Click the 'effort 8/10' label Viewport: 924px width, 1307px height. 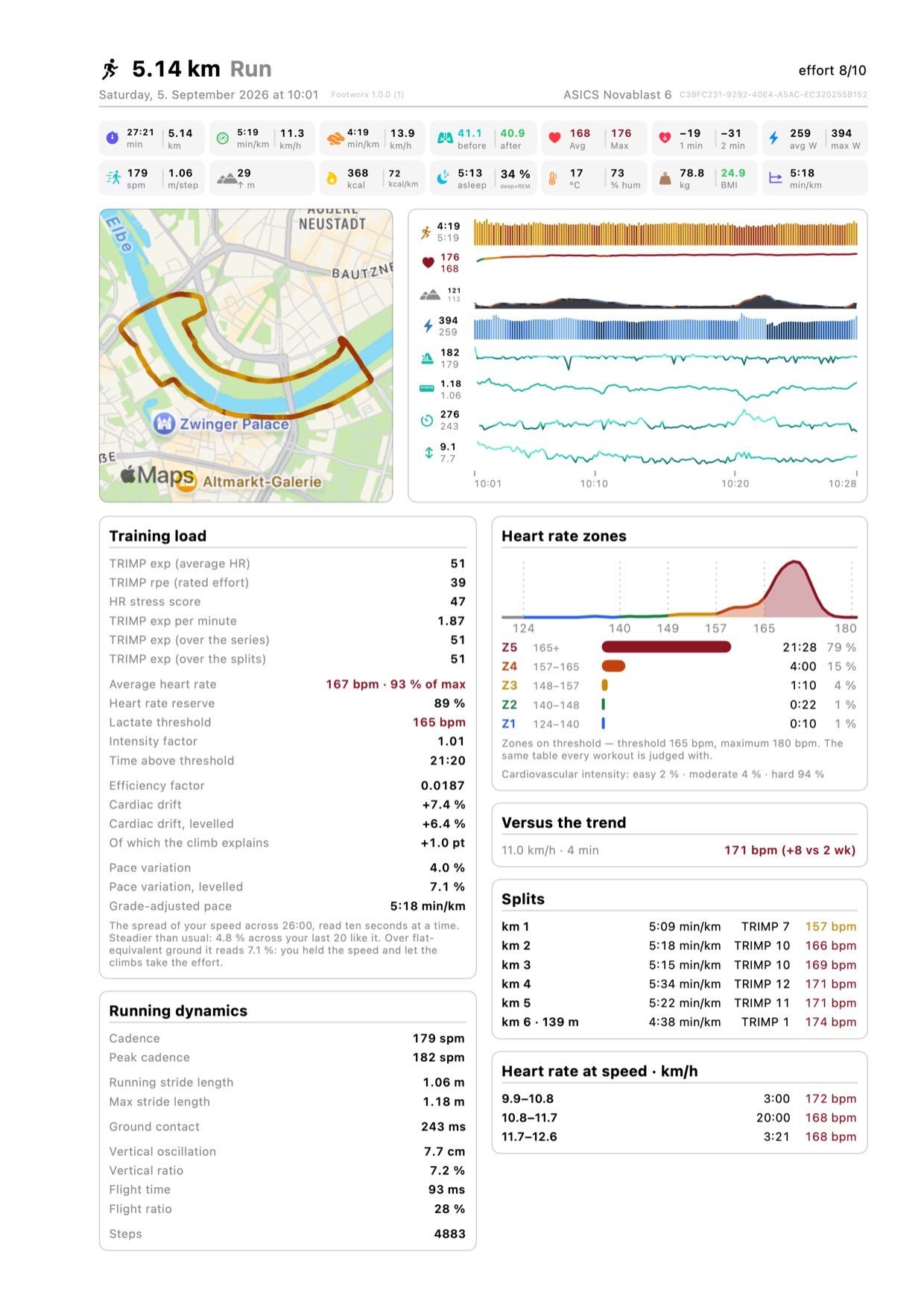[832, 70]
